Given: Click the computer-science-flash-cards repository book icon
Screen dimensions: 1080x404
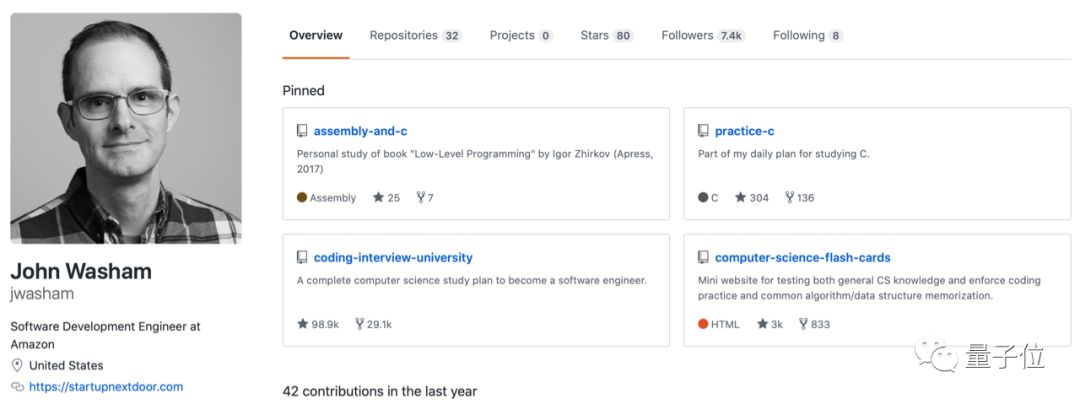Looking at the screenshot, I should coord(703,257).
